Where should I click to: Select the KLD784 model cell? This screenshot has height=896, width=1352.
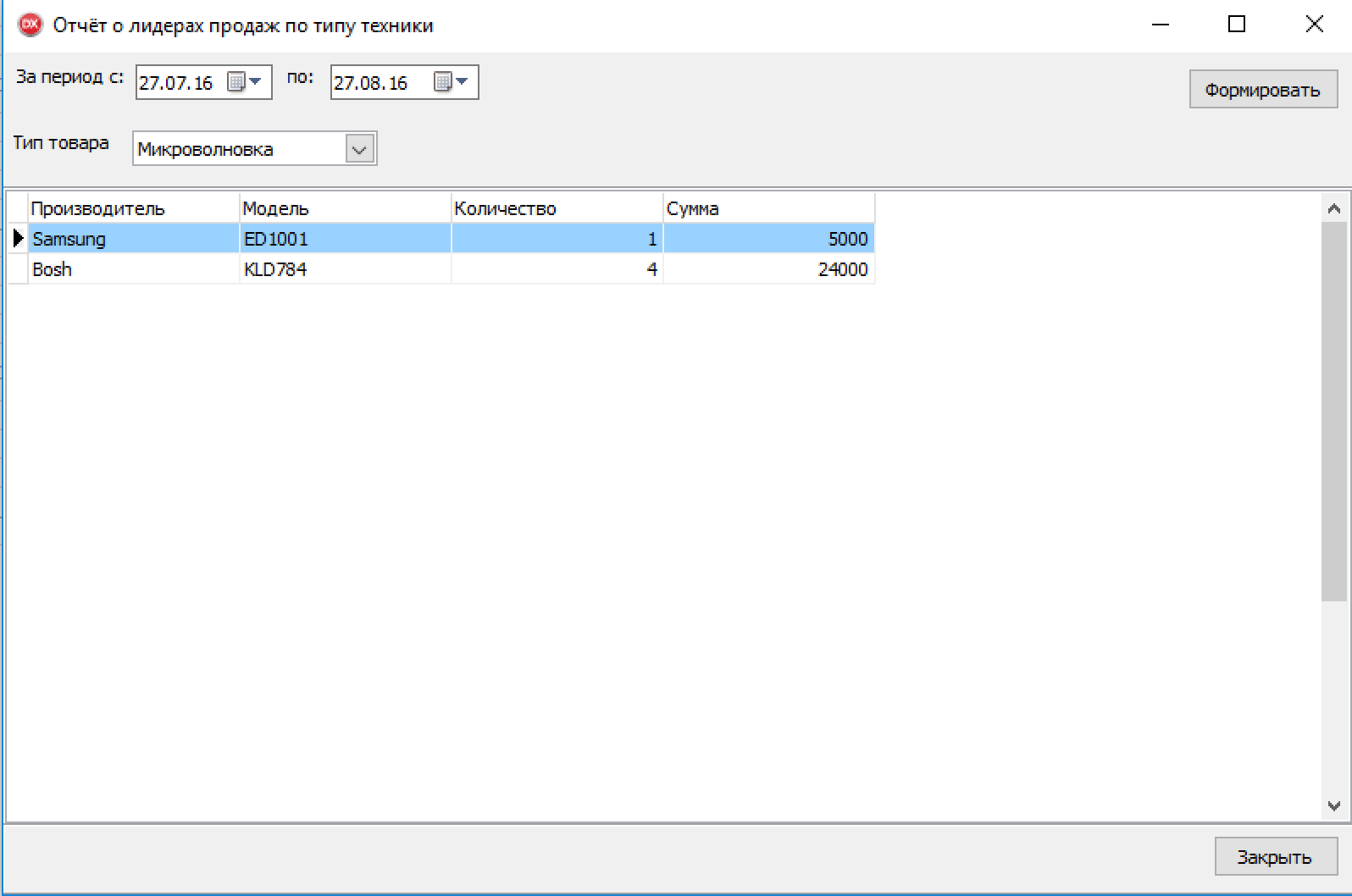pyautogui.click(x=346, y=269)
